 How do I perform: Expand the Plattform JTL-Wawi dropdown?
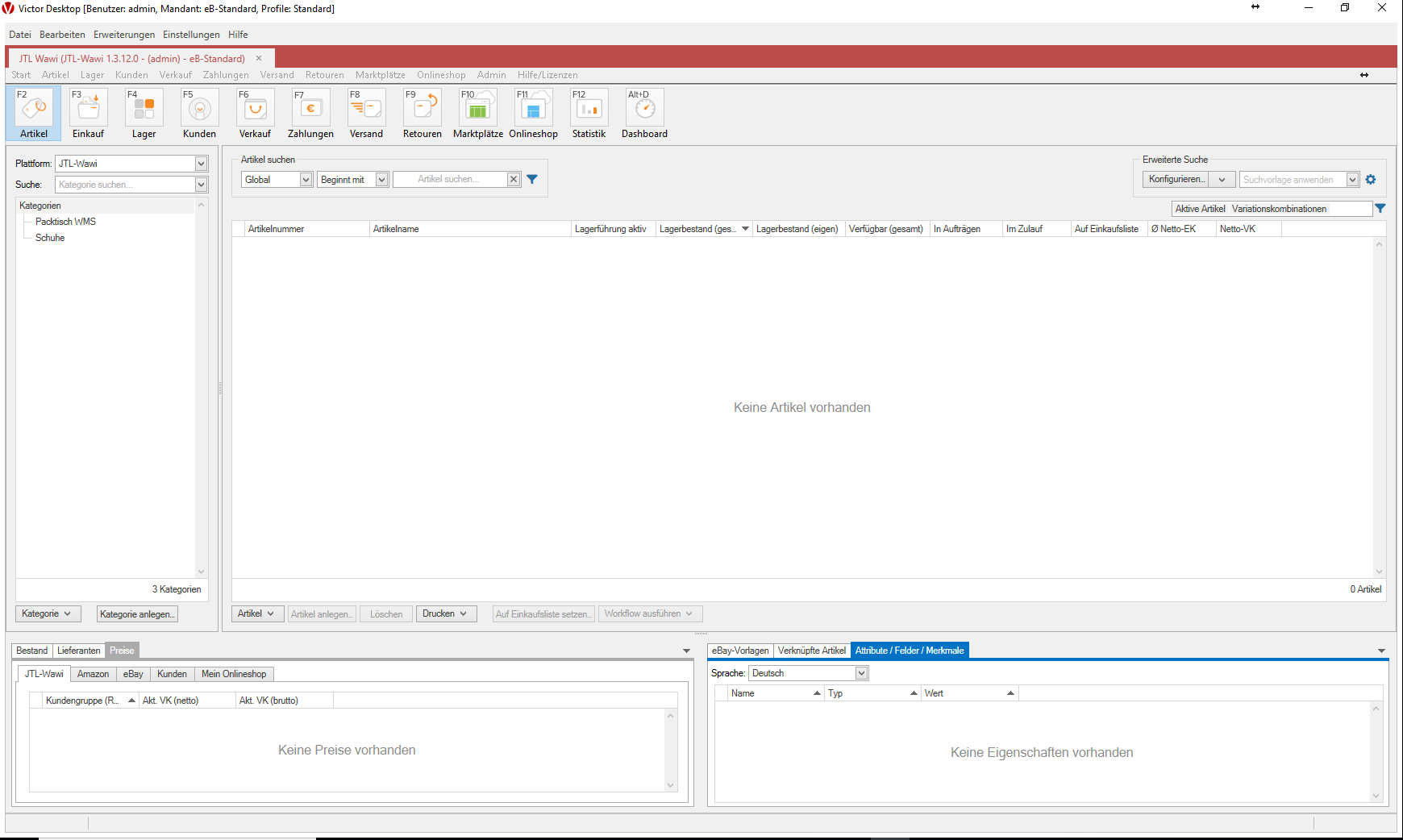tap(201, 164)
